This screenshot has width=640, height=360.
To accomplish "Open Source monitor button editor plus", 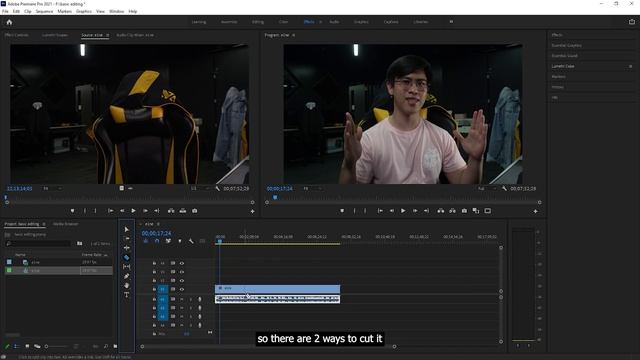I will click(252, 211).
